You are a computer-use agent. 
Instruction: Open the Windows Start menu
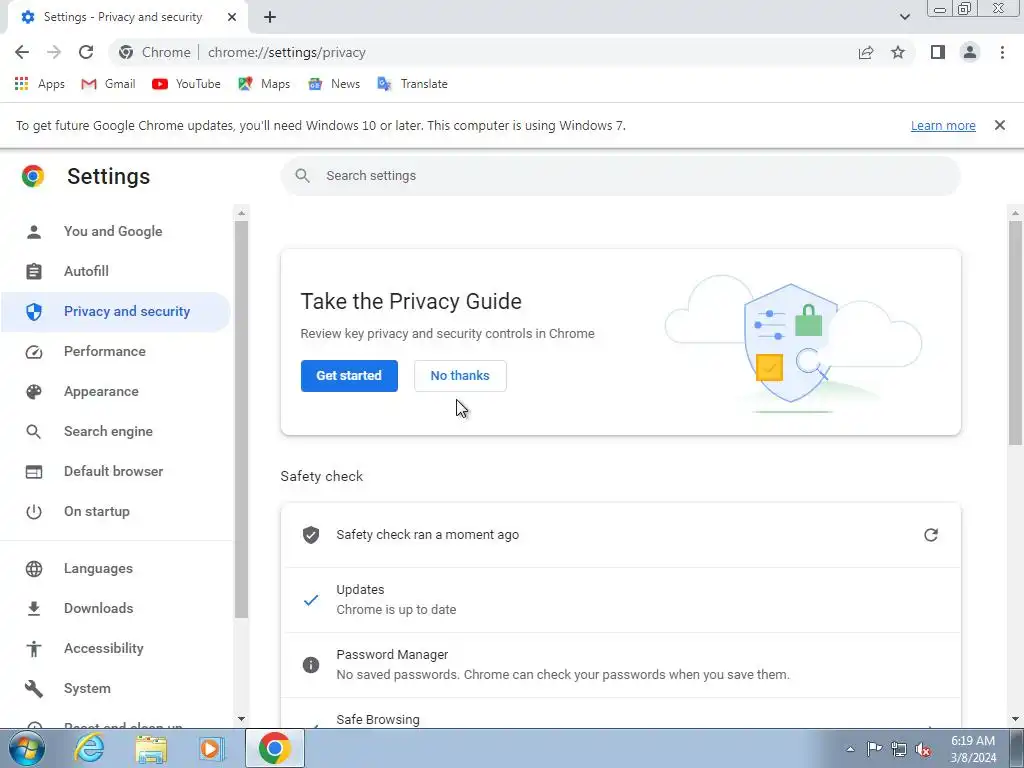27,748
